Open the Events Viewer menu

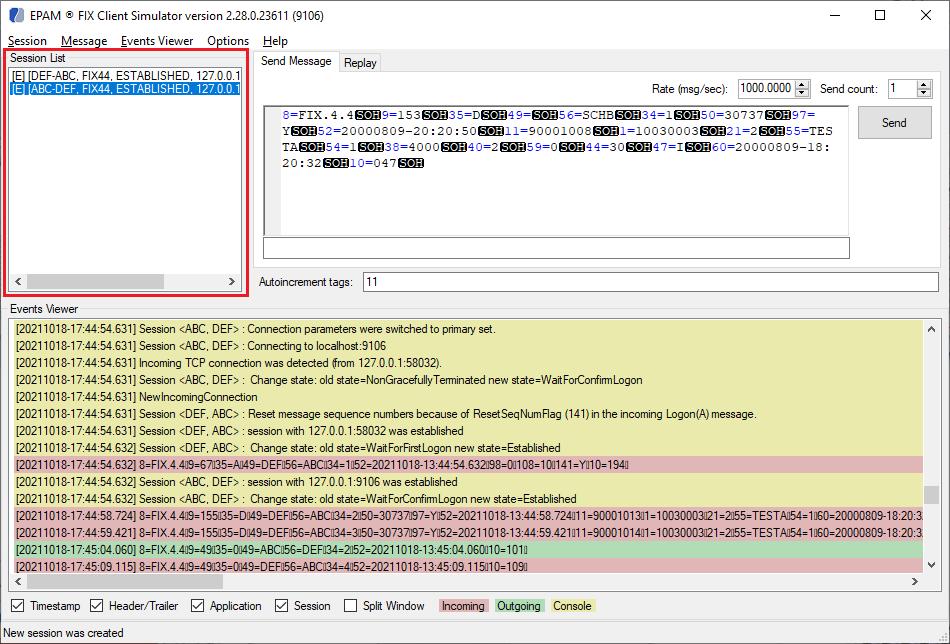click(x=157, y=41)
